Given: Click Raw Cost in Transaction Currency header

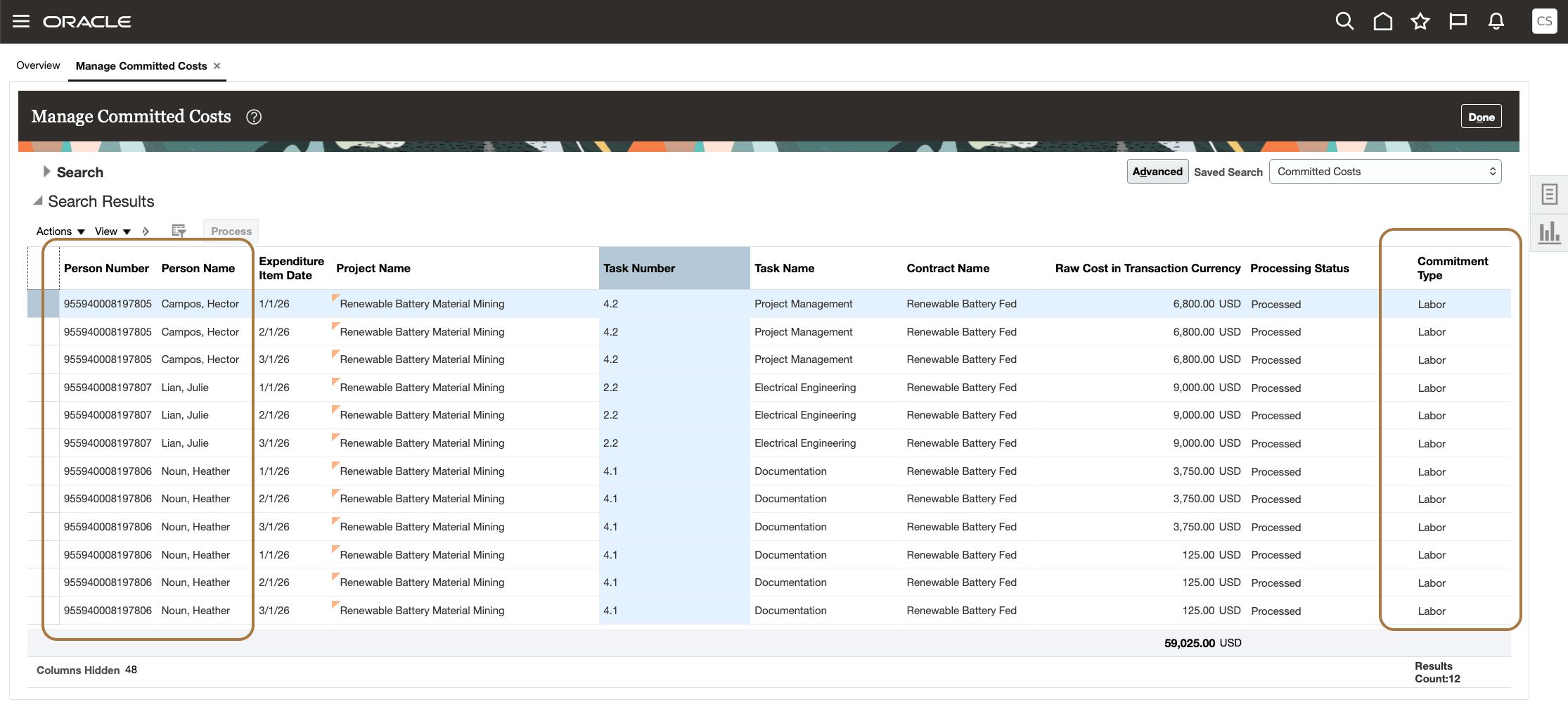Looking at the screenshot, I should tap(1148, 268).
